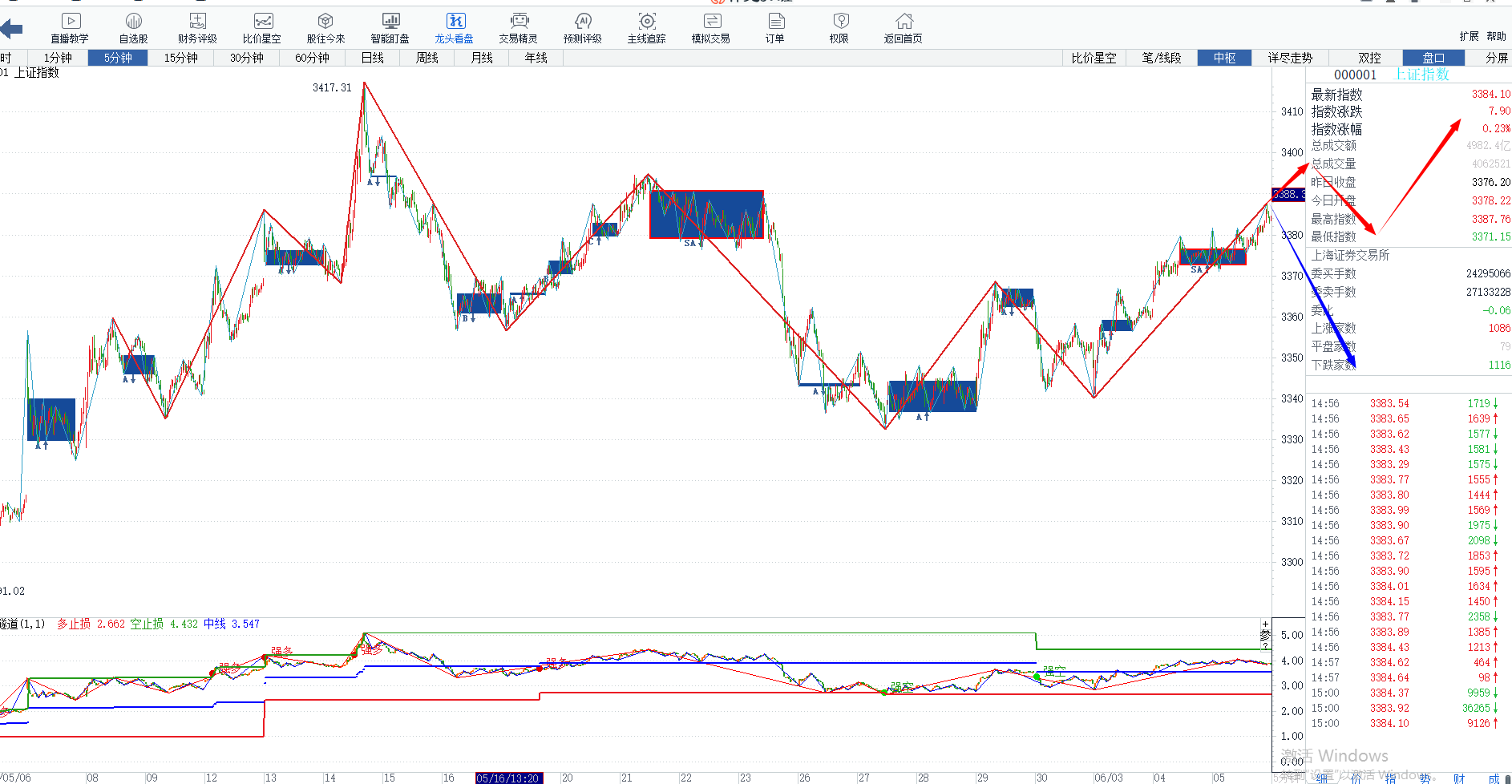Click the 详尽走势 button
This screenshot has width=1512, height=784.
(x=1290, y=58)
